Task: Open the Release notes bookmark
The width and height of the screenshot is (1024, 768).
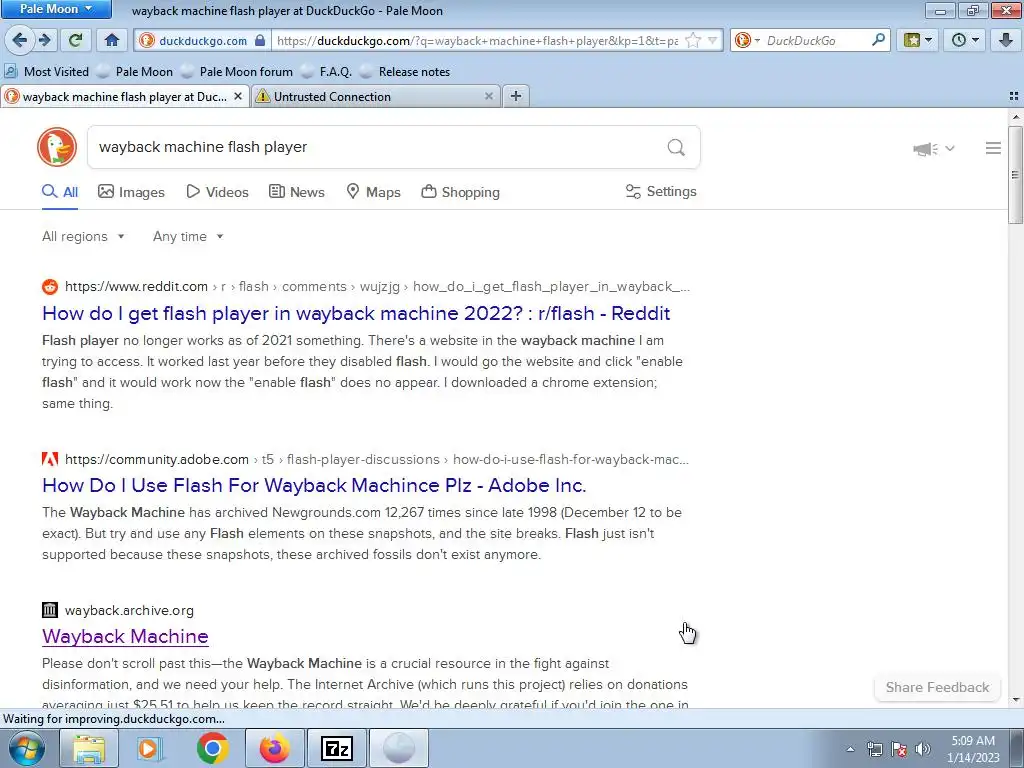Action: [x=405, y=72]
